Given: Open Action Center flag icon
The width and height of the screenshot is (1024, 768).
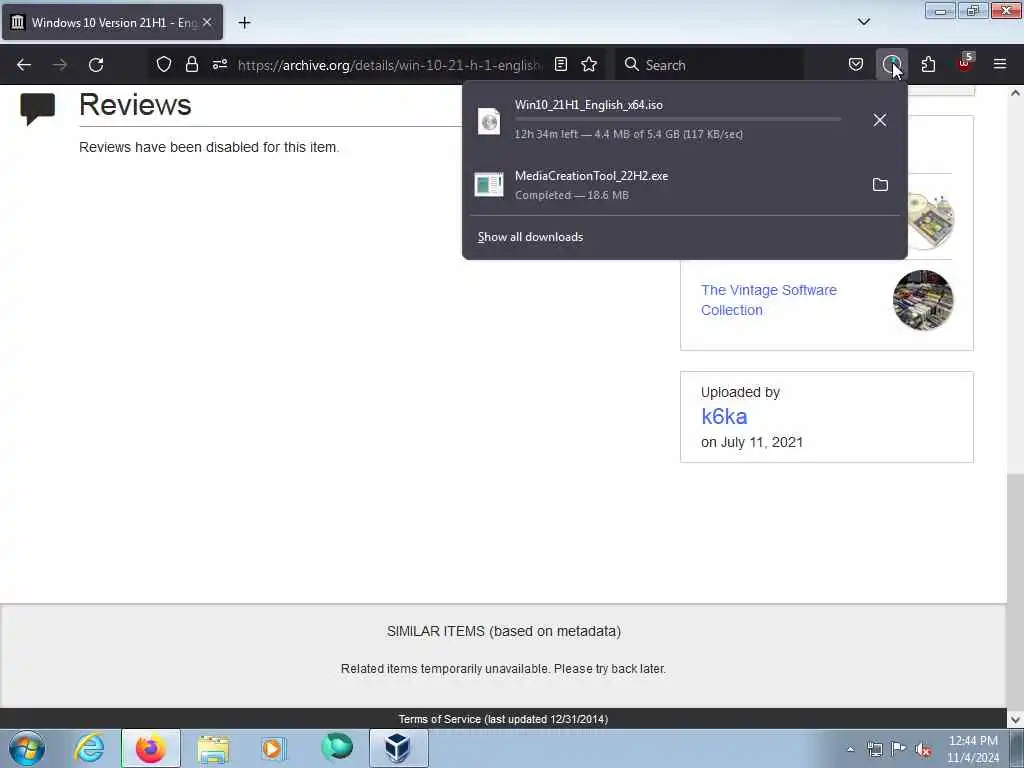Looking at the screenshot, I should 899,749.
